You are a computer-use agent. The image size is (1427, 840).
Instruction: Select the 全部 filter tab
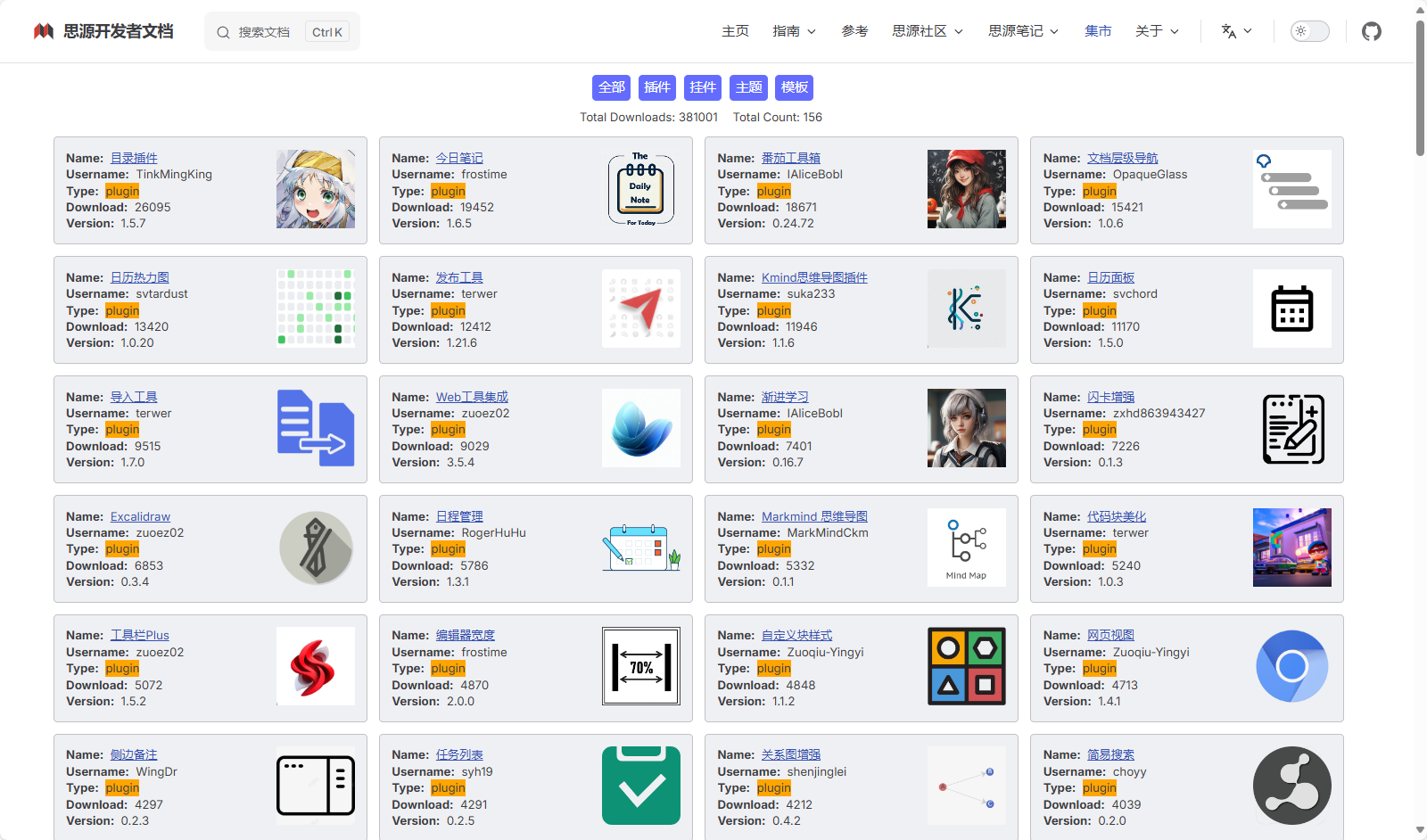(x=612, y=87)
